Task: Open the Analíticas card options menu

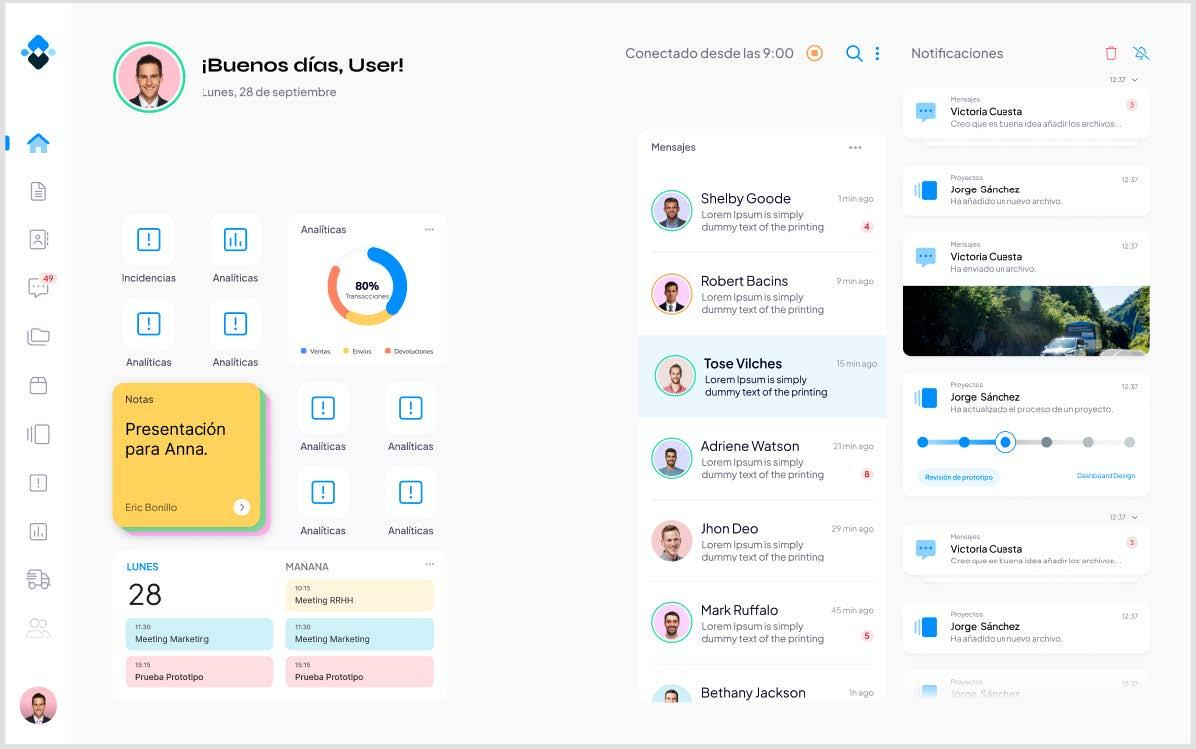Action: click(429, 230)
